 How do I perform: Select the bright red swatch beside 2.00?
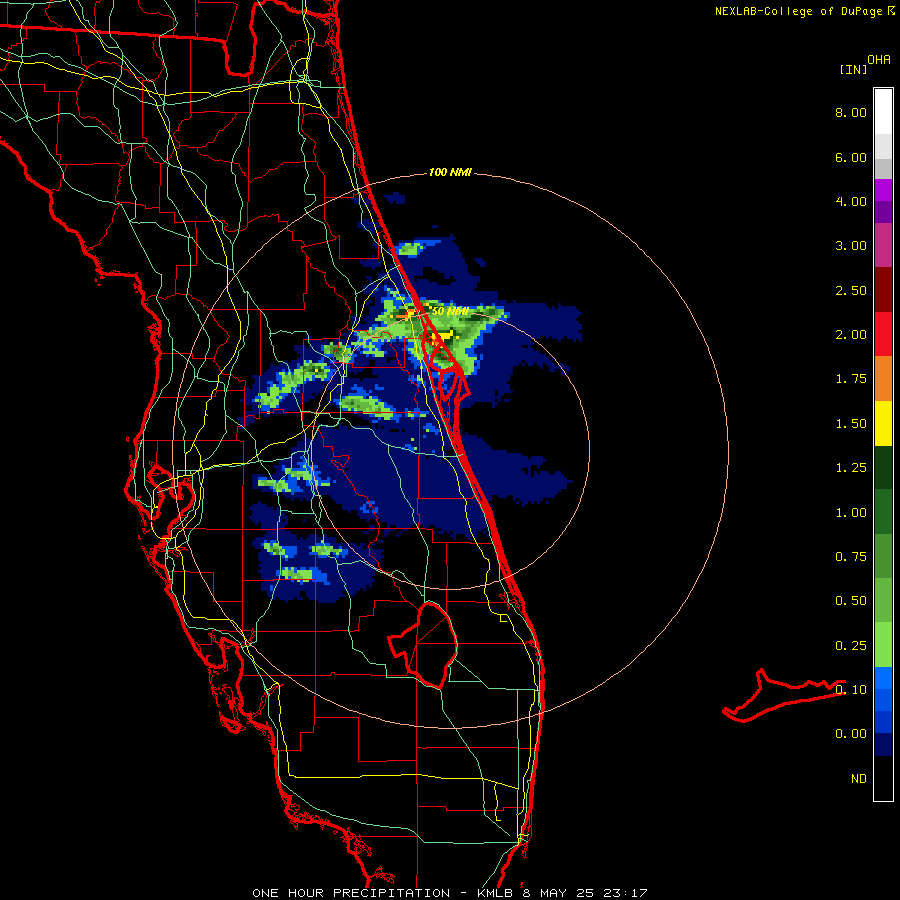point(883,334)
